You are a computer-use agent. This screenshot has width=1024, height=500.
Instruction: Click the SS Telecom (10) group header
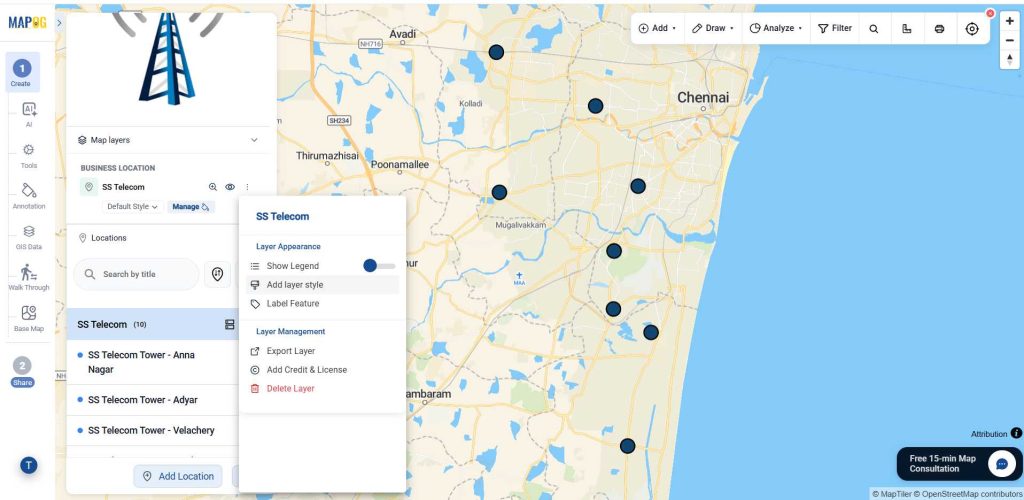tap(154, 324)
